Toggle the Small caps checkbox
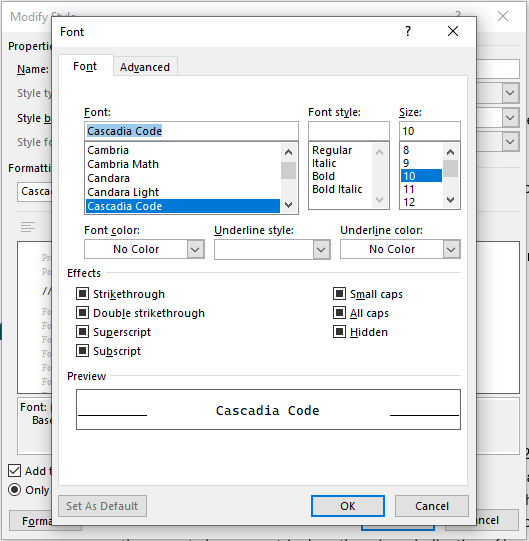Screen dimensions: 529x541 point(340,294)
